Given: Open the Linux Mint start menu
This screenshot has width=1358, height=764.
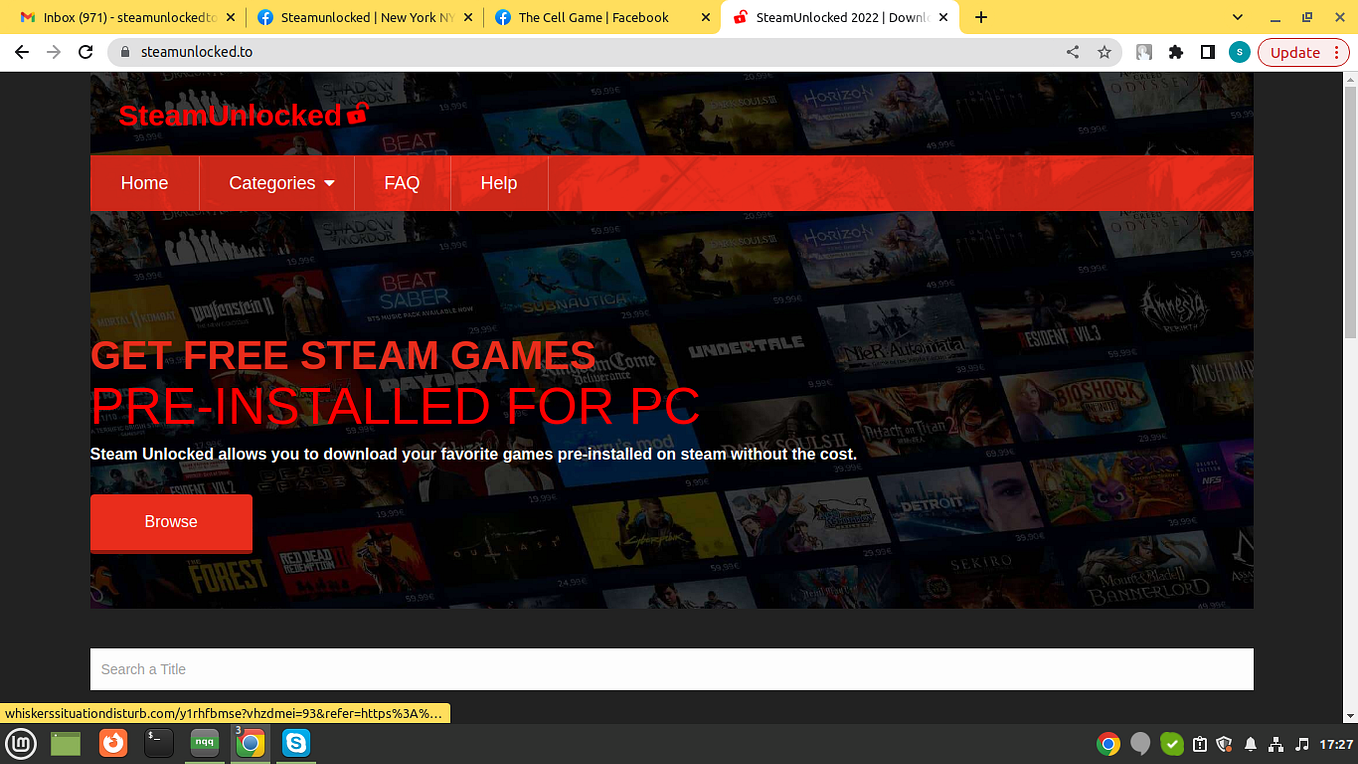Looking at the screenshot, I should (x=21, y=743).
